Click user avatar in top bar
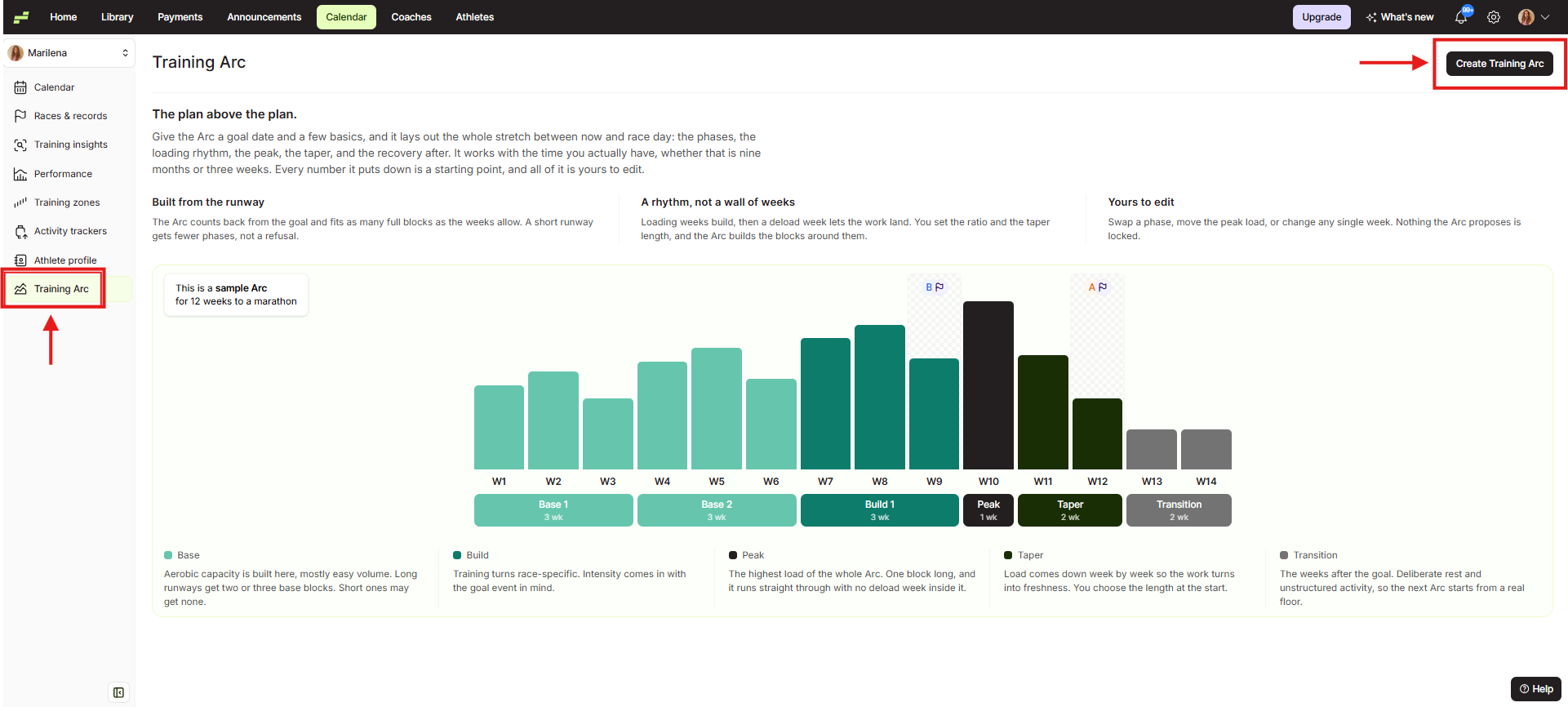Viewport: 1568px width, 707px height. click(x=1526, y=17)
